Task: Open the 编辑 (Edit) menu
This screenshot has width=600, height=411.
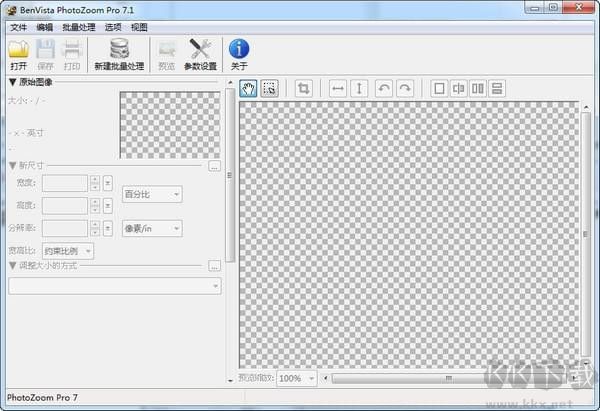Action: 44,27
